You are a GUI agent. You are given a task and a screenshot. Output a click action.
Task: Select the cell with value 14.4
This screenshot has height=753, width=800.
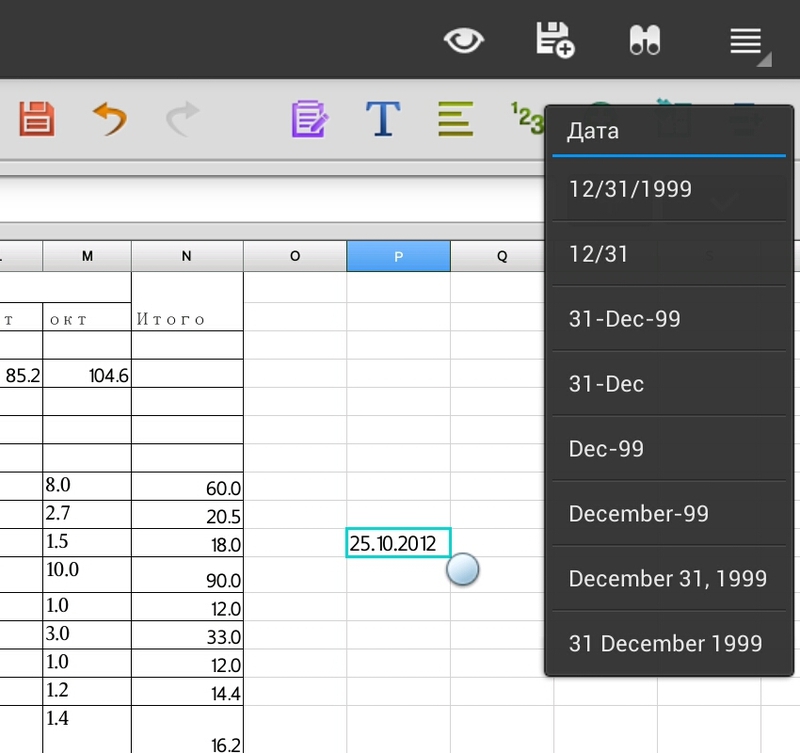(187, 691)
